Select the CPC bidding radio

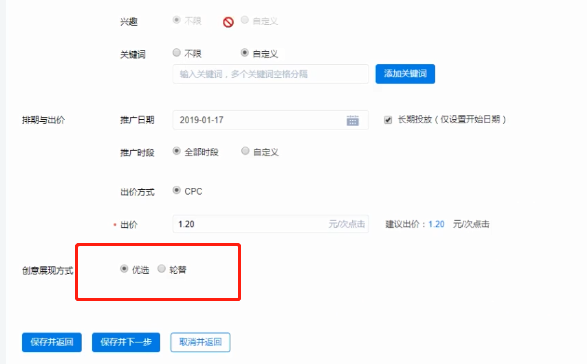coord(177,190)
